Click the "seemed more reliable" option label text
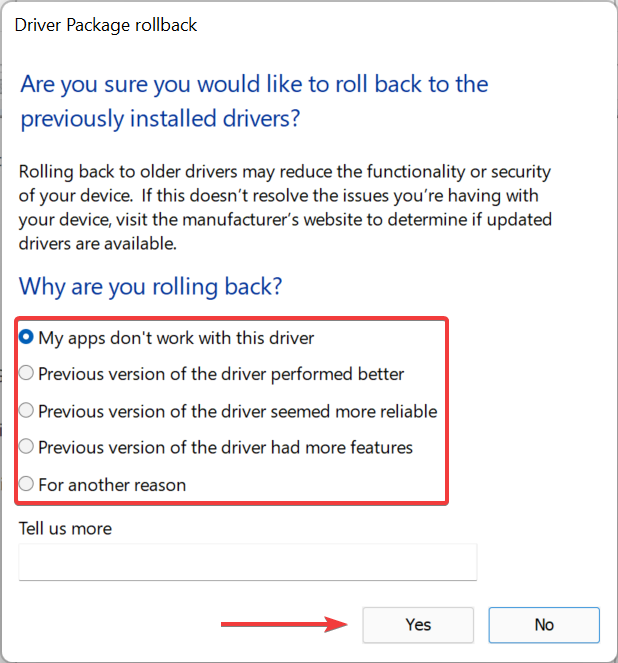 pos(237,410)
